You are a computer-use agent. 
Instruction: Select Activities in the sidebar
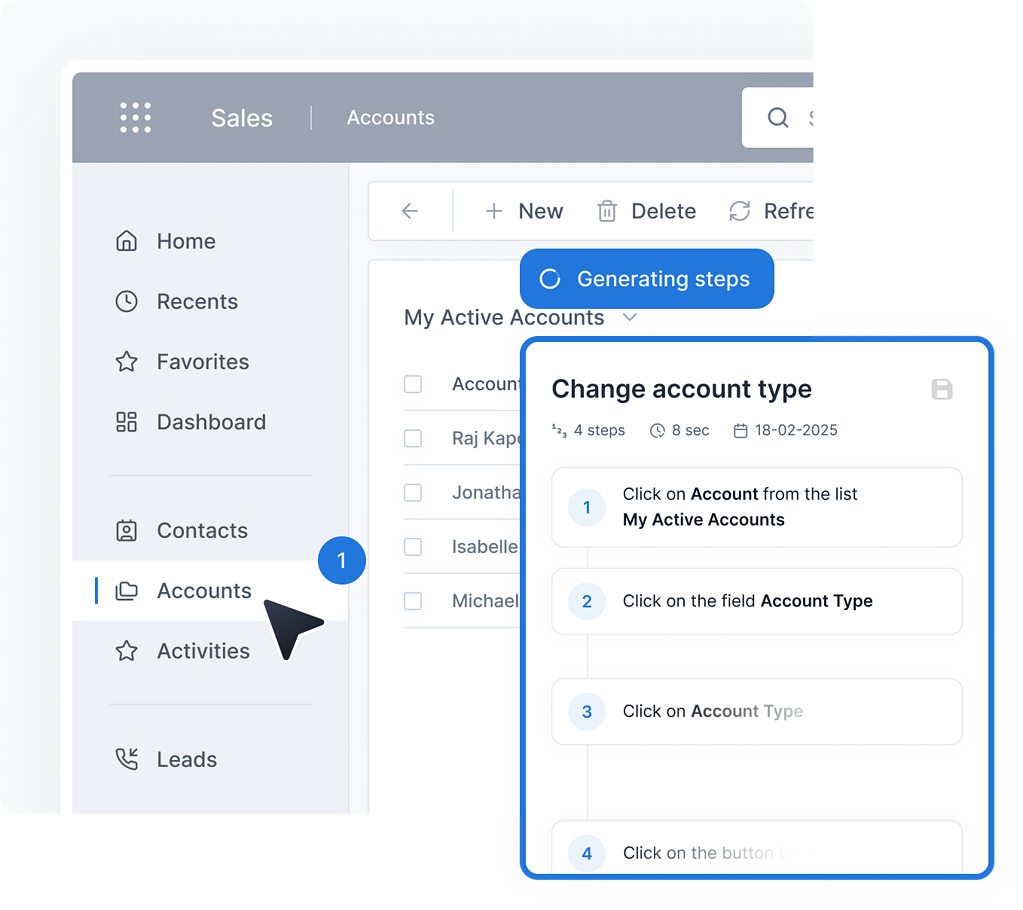click(203, 651)
